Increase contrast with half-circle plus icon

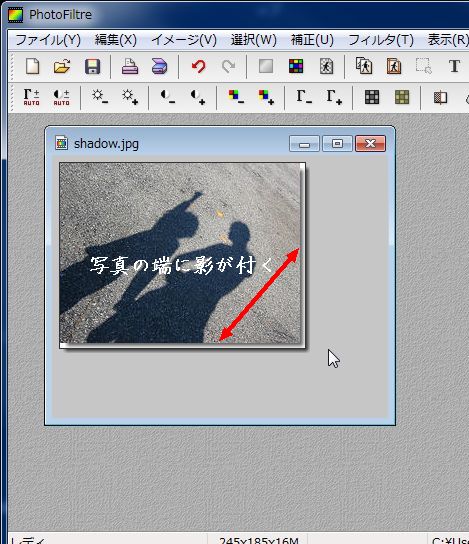[x=198, y=97]
